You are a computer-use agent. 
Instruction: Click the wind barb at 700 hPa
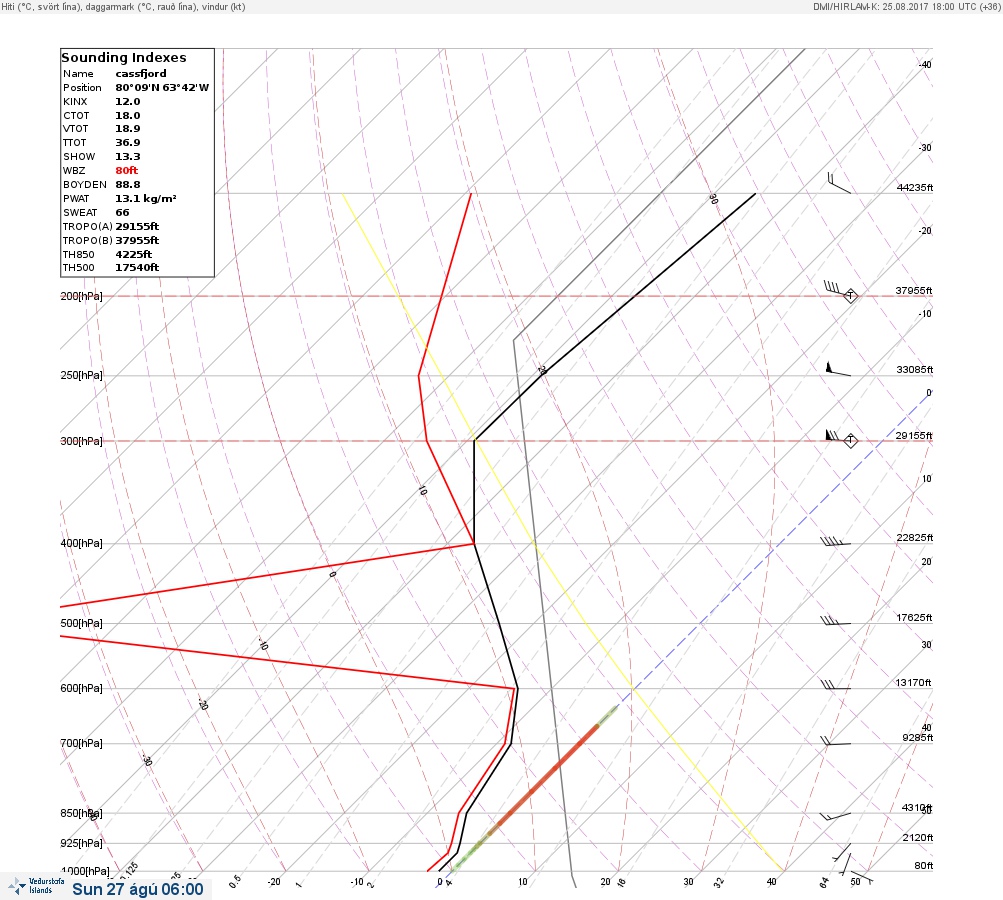[835, 741]
